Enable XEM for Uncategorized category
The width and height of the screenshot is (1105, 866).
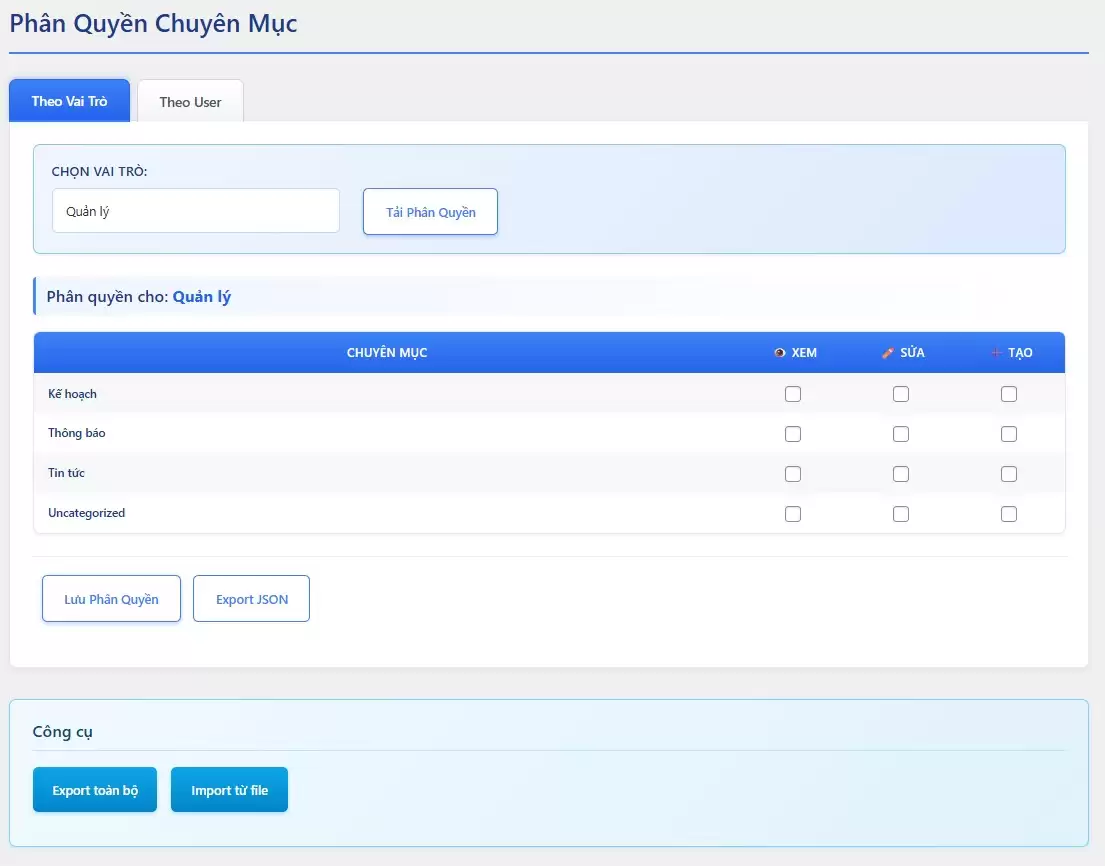click(x=793, y=514)
